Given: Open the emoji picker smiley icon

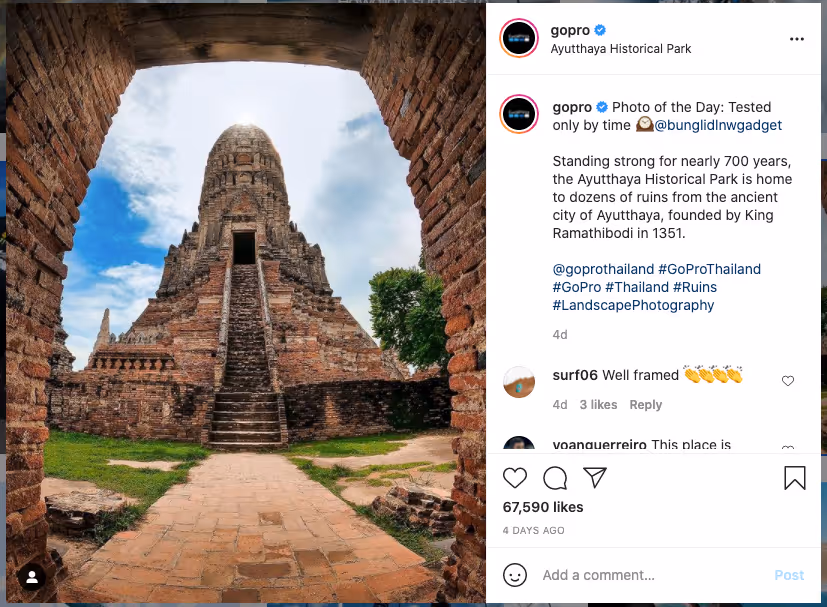Looking at the screenshot, I should [515, 575].
